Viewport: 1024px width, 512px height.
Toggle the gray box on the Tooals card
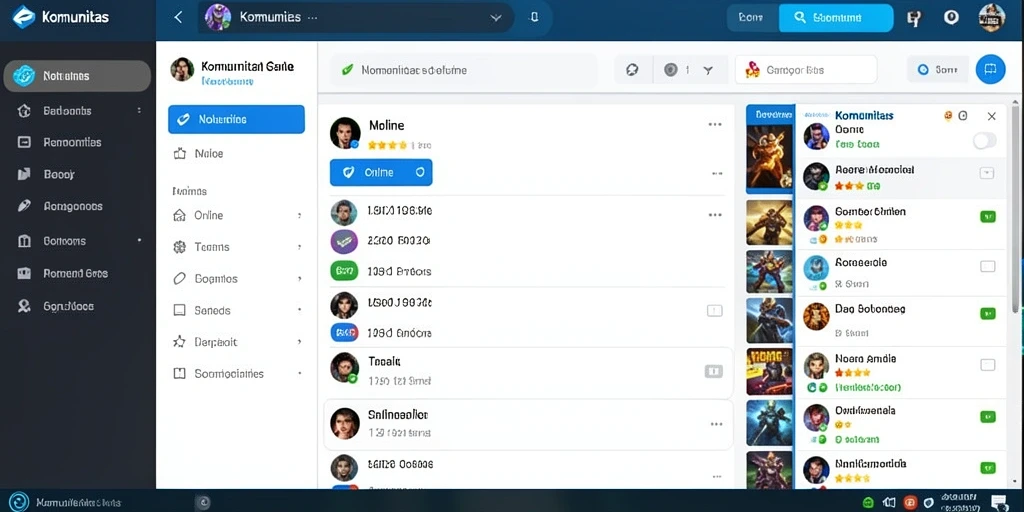point(713,372)
